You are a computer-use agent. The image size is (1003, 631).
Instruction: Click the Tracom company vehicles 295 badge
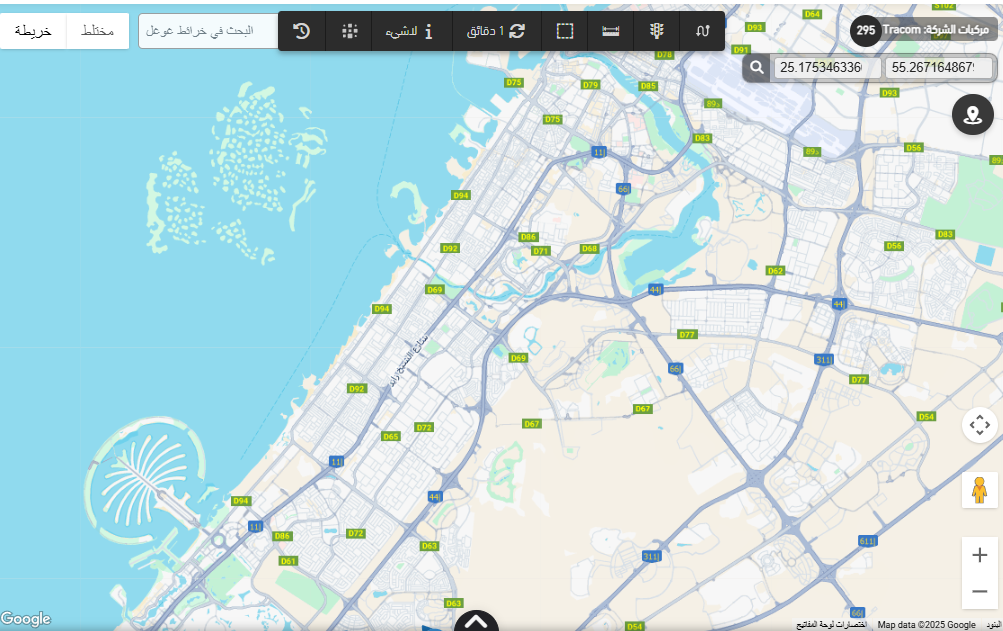click(921, 30)
